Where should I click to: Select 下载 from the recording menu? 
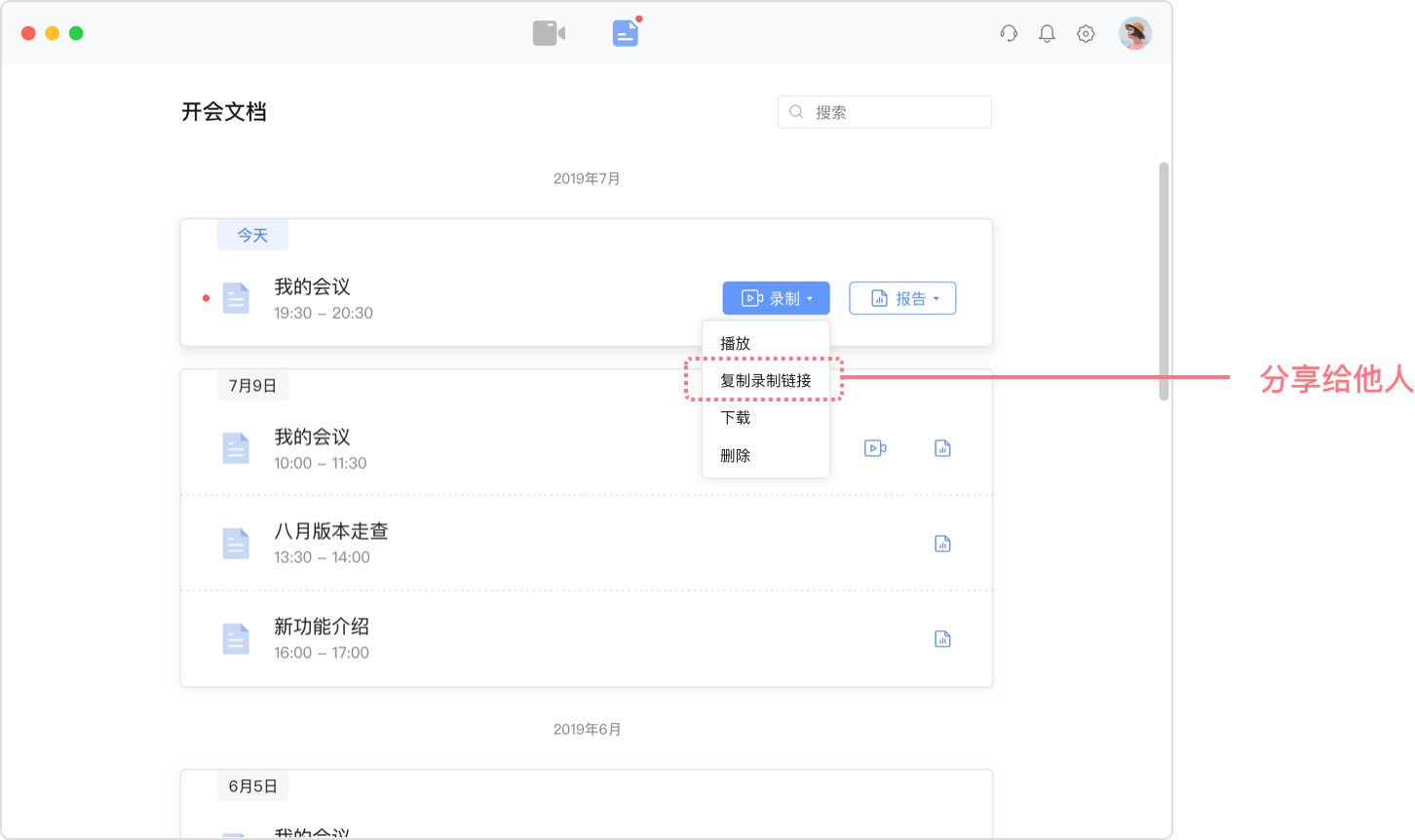[736, 417]
